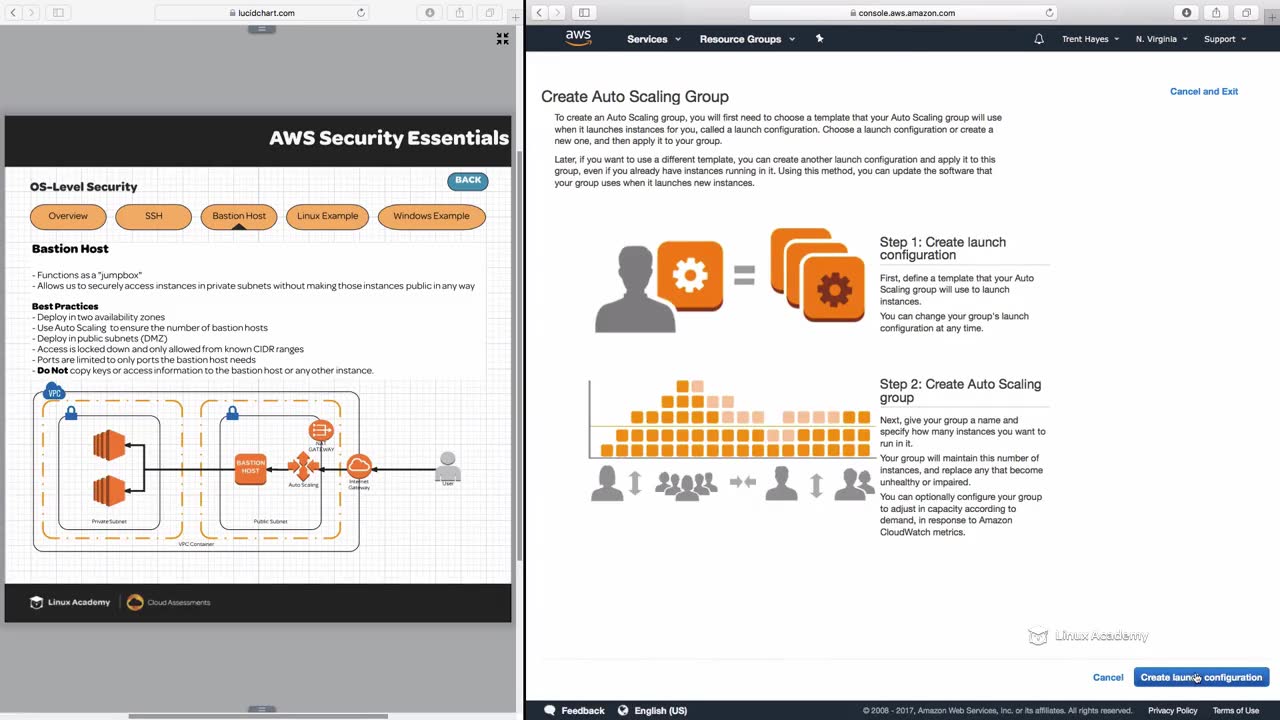Show tab overview in Lucidchart browser window
This screenshot has height=720, width=1280.
[x=490, y=13]
